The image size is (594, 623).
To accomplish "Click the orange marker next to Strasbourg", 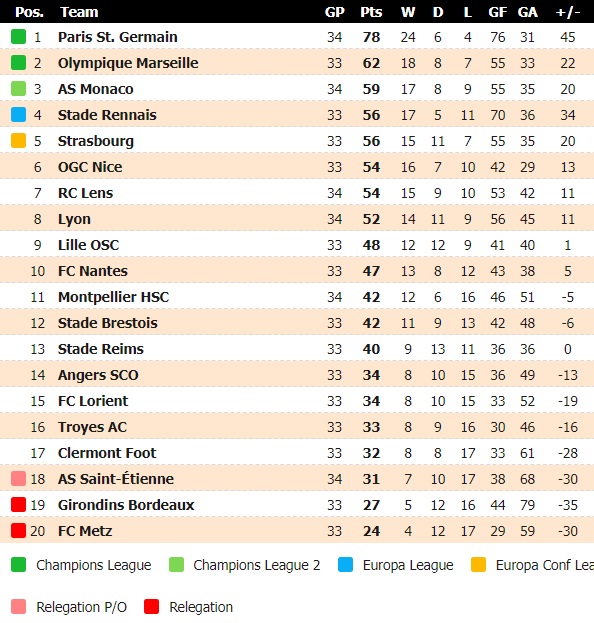I will point(18,141).
